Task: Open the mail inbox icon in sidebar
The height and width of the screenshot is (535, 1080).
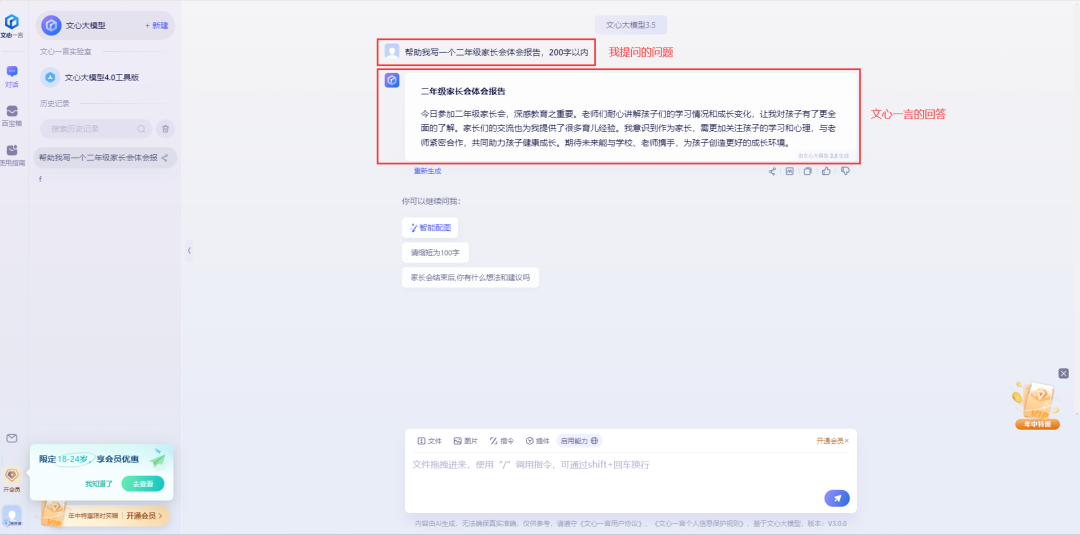Action: (x=12, y=439)
